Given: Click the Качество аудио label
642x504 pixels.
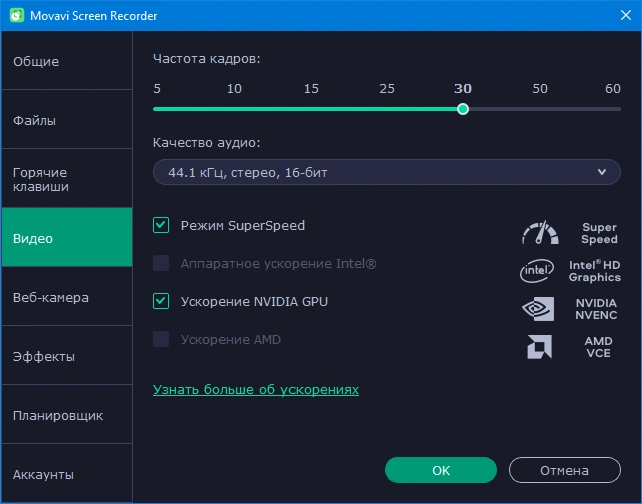Looking at the screenshot, I should tap(207, 142).
